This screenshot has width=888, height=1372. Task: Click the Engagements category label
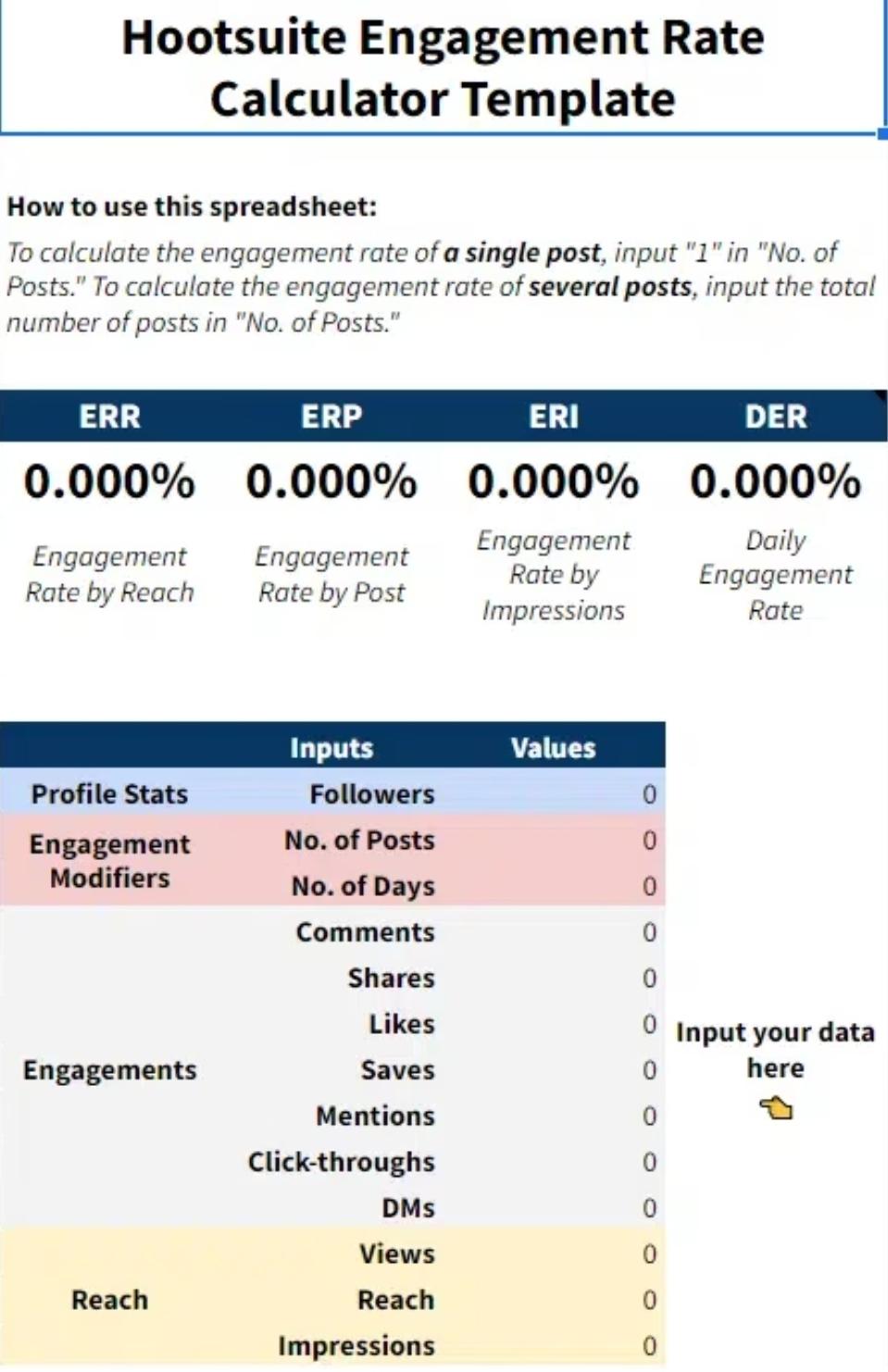[x=110, y=1070]
